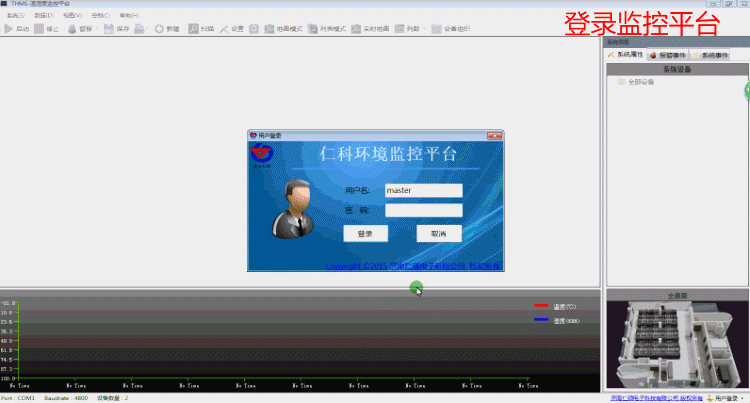This screenshot has height=403, width=750.
Task: Click the 温度 legend label
Action: coord(565,306)
